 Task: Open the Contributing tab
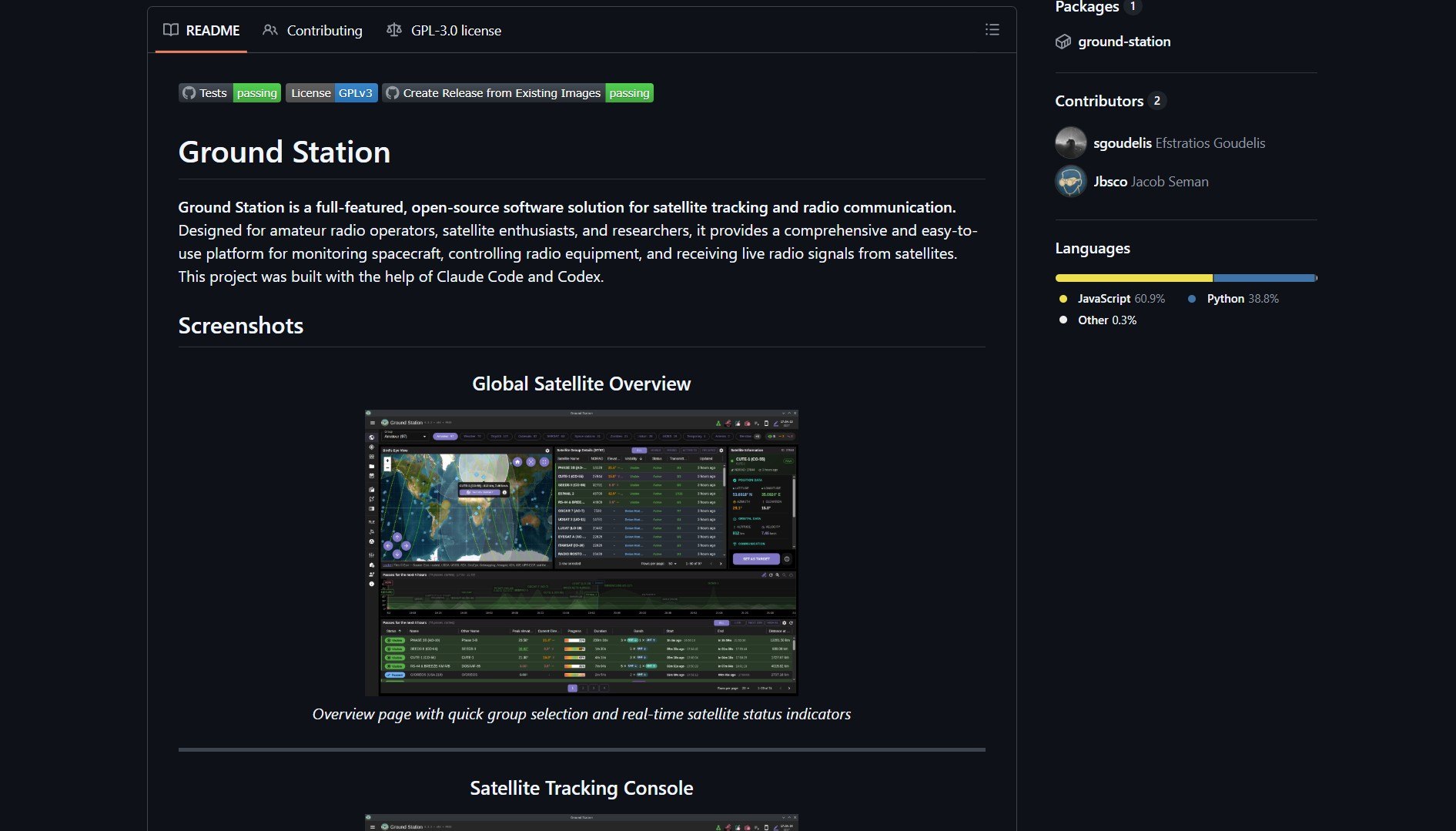click(x=324, y=30)
